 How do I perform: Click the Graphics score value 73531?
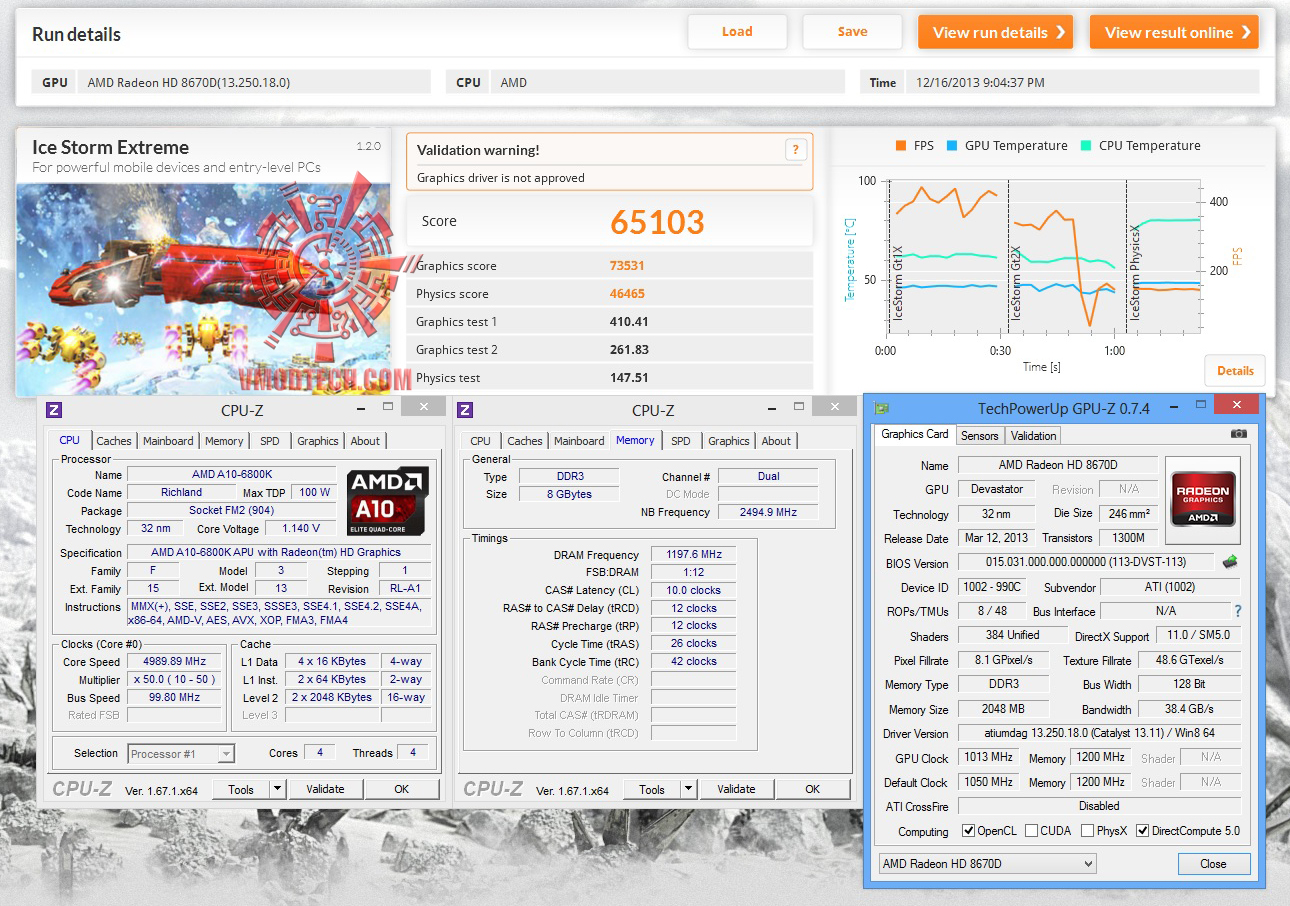(627, 266)
